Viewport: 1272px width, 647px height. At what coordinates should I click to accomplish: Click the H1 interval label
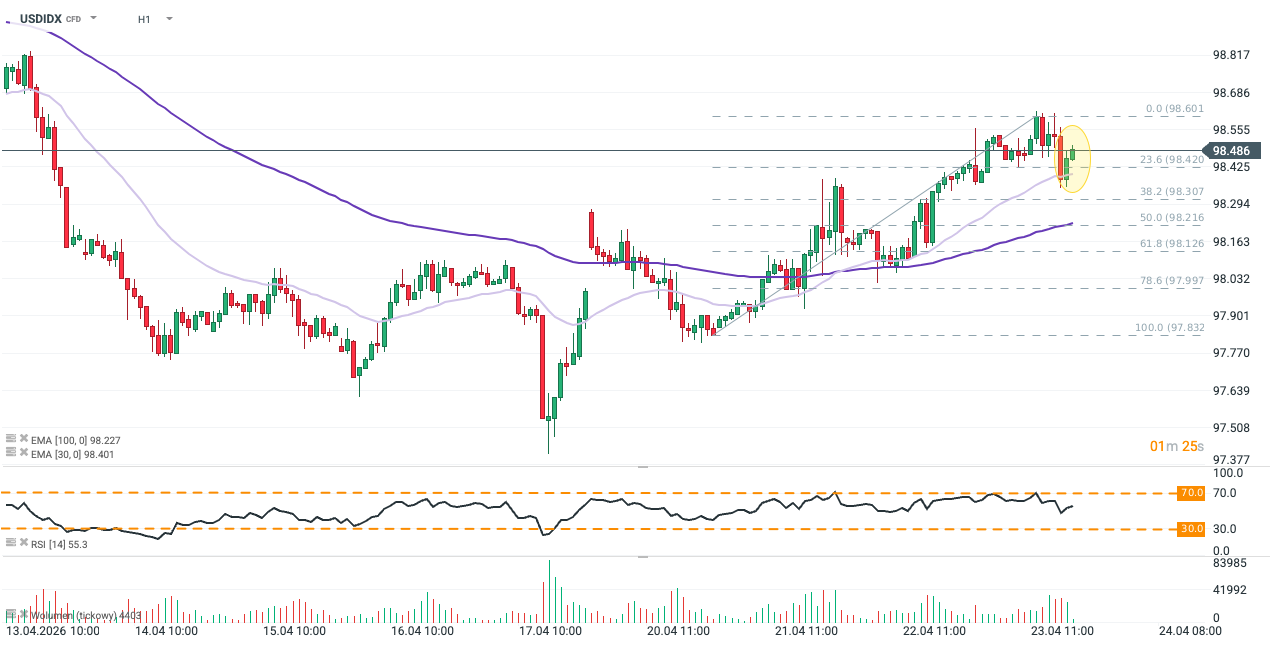pos(145,18)
